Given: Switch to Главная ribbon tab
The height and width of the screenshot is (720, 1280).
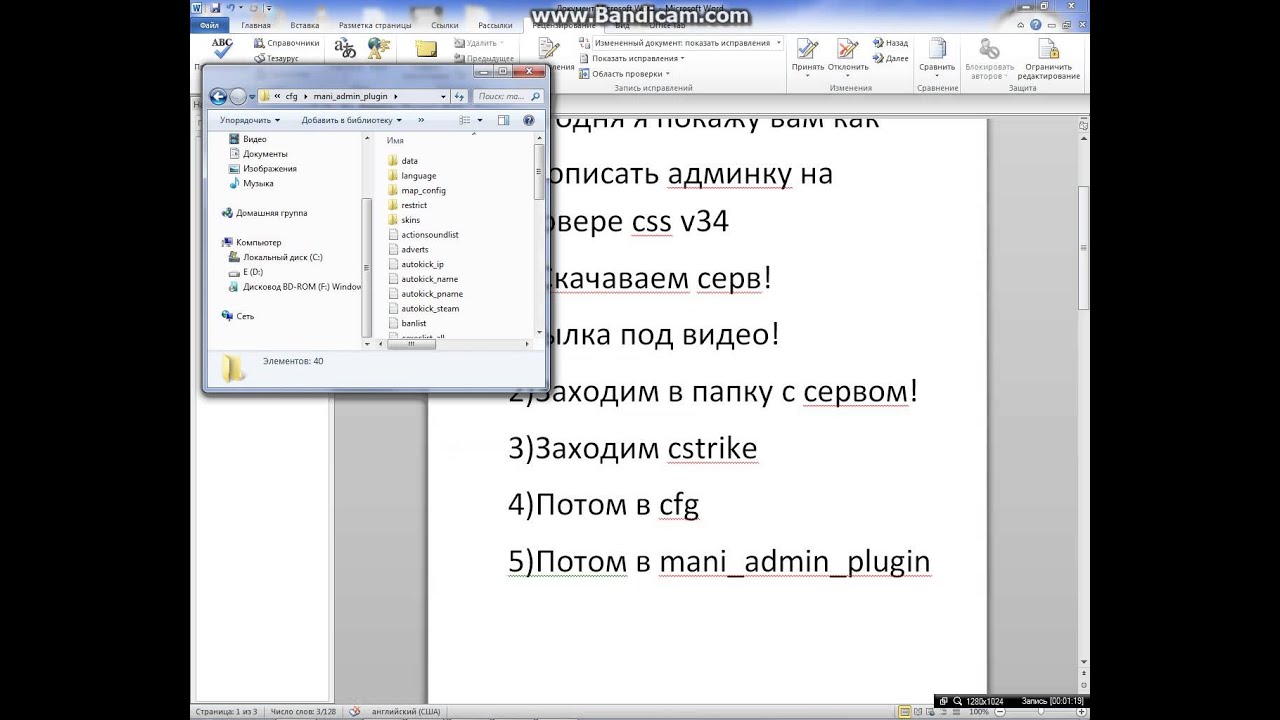Looking at the screenshot, I should click(255, 25).
